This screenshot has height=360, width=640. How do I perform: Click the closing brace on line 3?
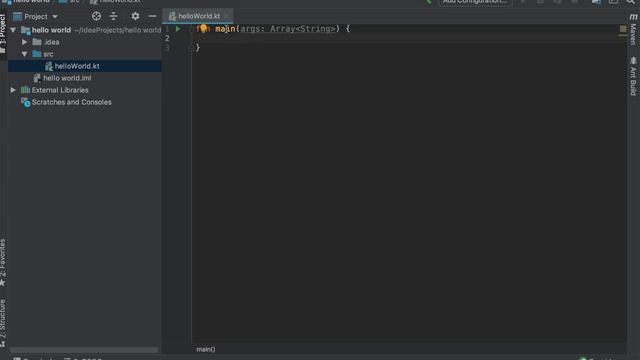tap(198, 48)
